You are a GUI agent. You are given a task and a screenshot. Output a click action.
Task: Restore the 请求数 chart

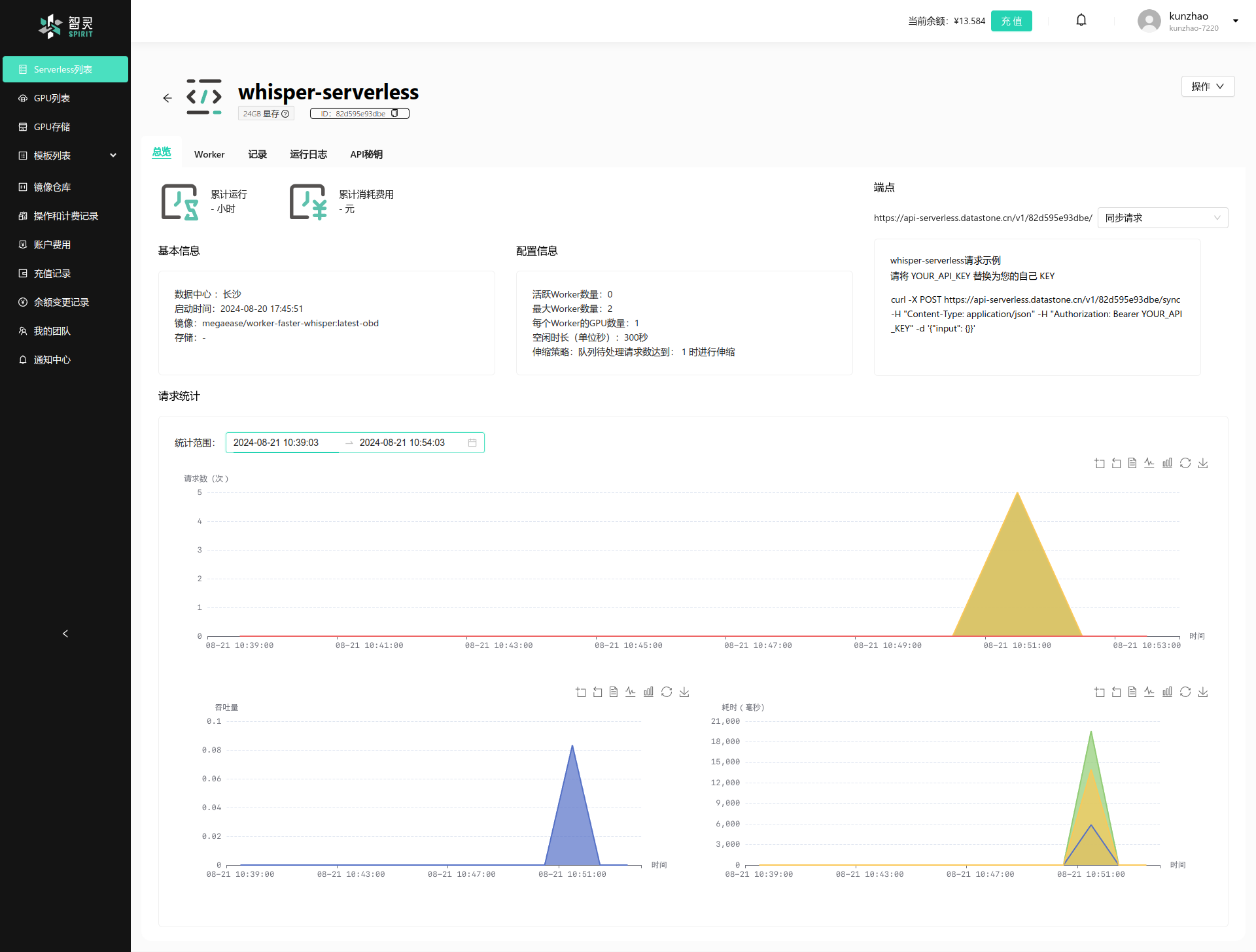(1185, 463)
